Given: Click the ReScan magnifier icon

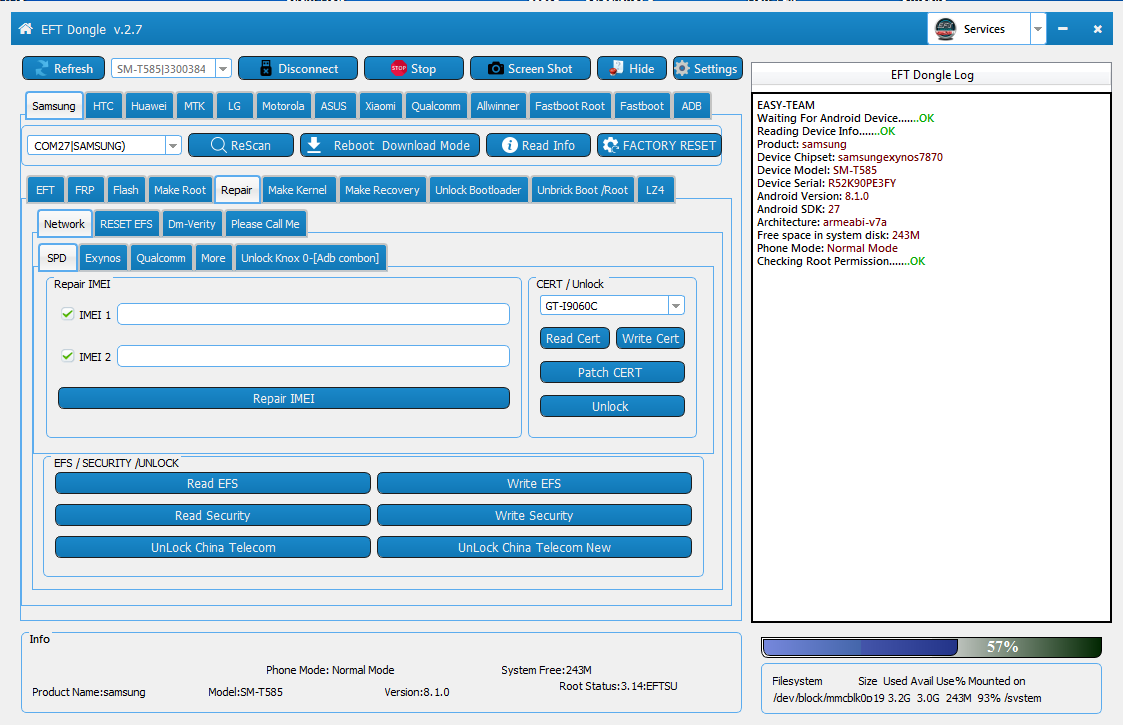Looking at the screenshot, I should 218,145.
